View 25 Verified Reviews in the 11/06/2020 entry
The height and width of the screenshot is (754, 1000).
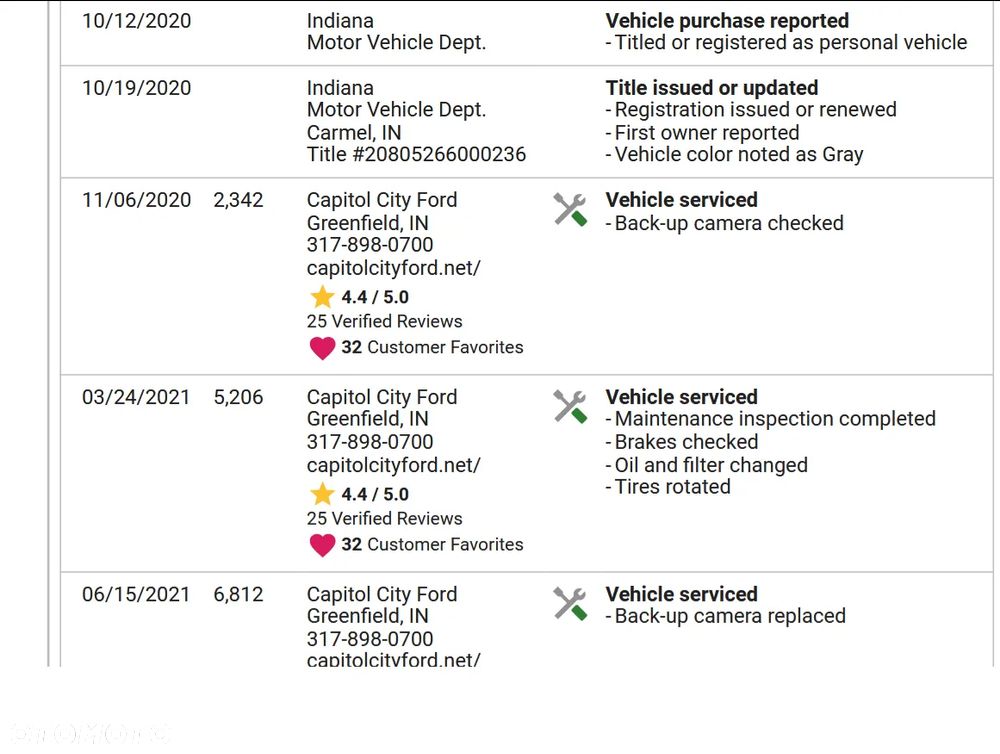click(x=384, y=321)
